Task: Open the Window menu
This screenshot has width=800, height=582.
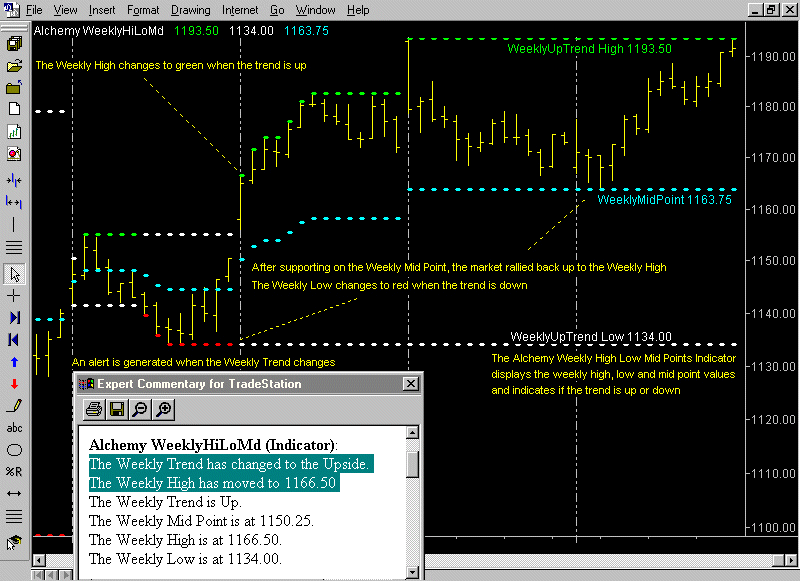Action: coord(315,10)
